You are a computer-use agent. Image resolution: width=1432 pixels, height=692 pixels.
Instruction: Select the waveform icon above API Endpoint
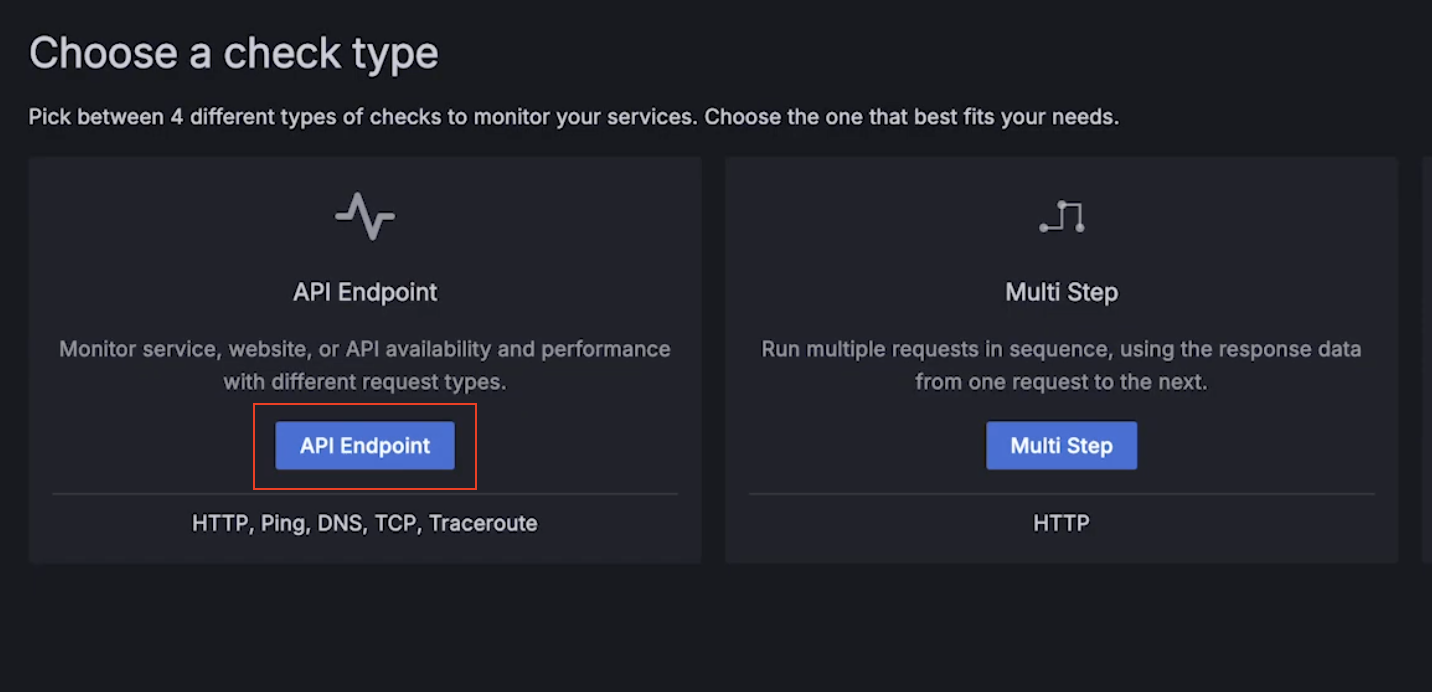(x=365, y=215)
